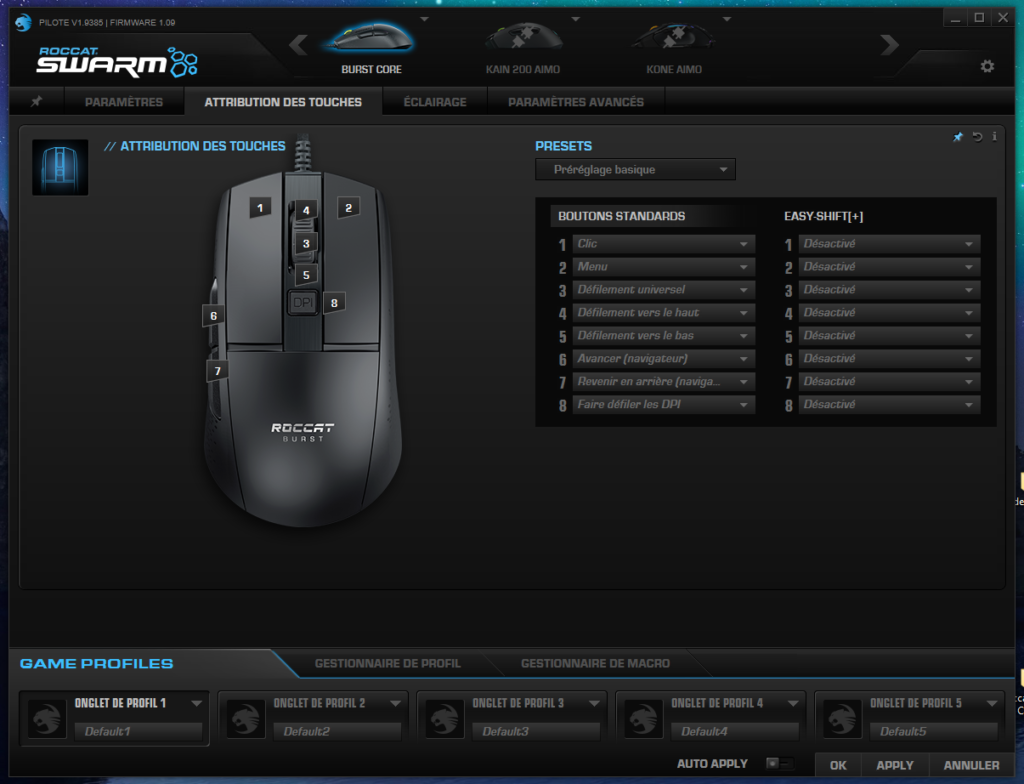Expand the Onglet de profil 5 arrow
The width and height of the screenshot is (1024, 784).
[x=991, y=704]
